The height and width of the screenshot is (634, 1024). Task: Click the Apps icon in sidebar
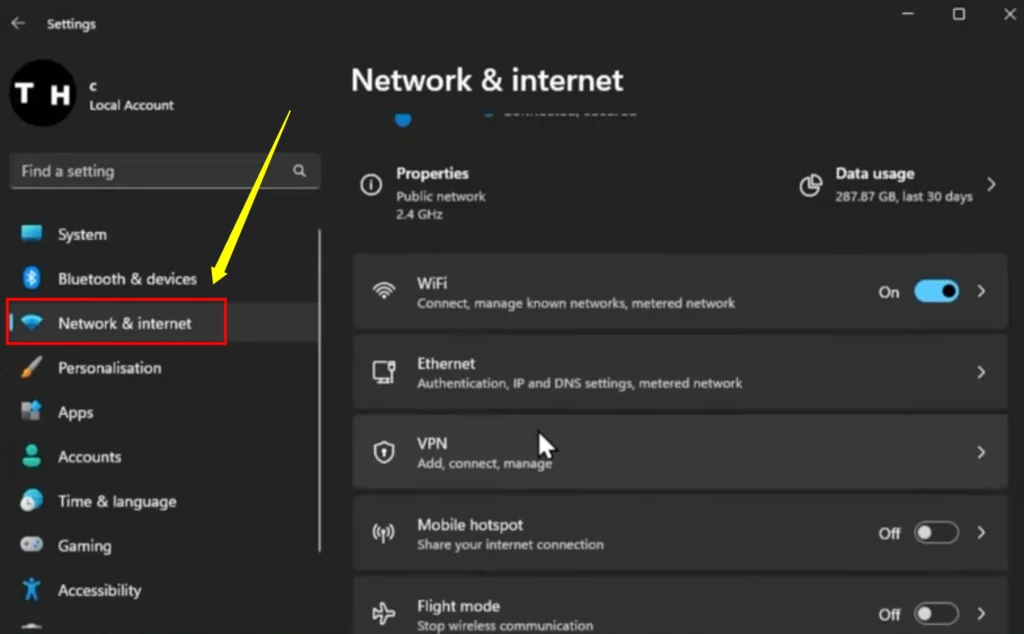pos(31,411)
